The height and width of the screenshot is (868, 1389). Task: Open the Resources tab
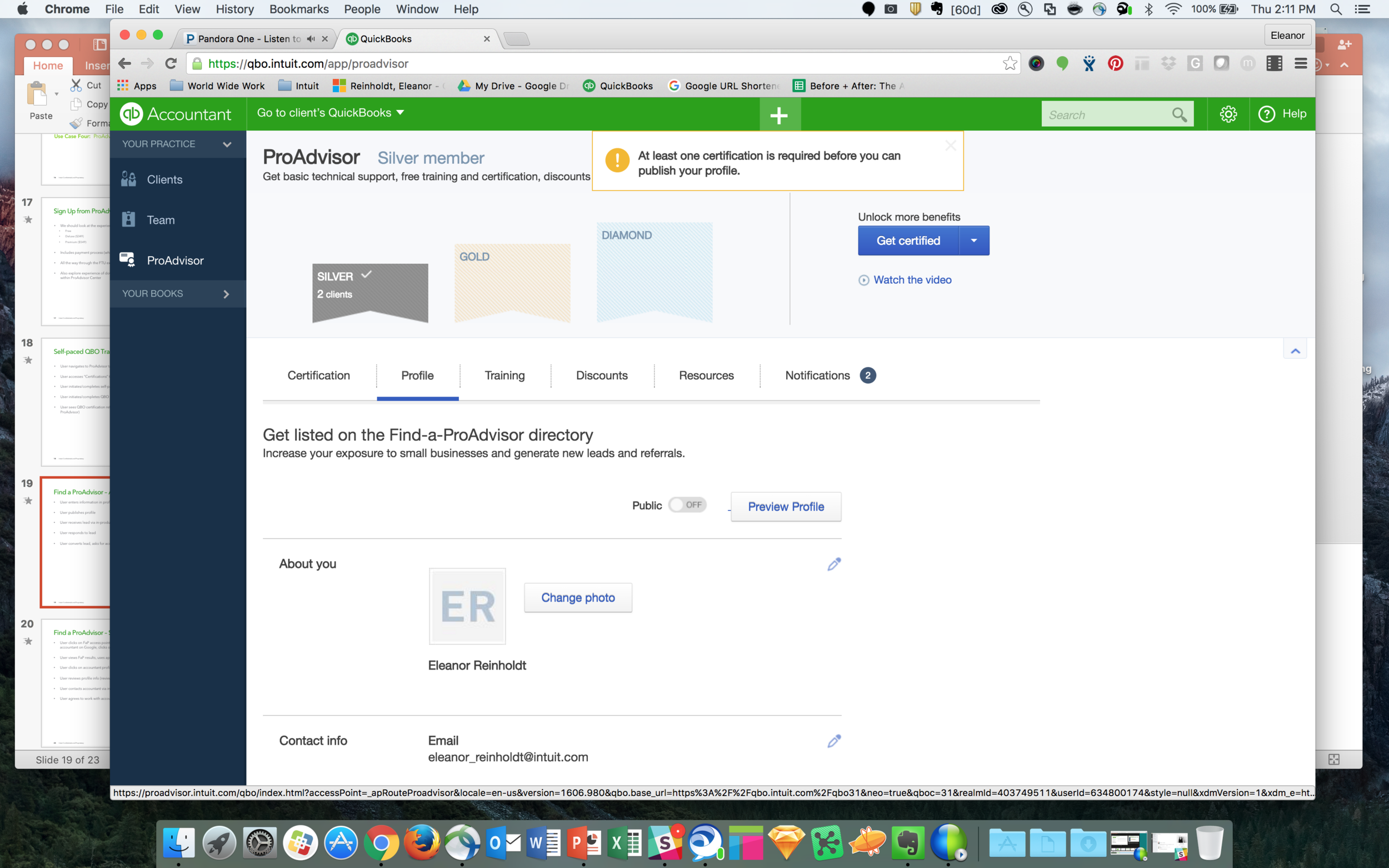coord(706,375)
